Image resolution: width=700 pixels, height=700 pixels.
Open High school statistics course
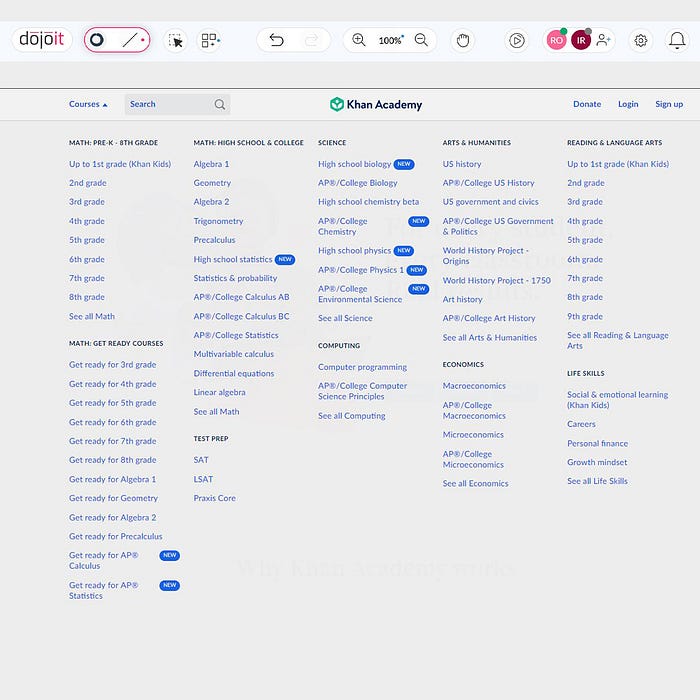[x=233, y=259]
